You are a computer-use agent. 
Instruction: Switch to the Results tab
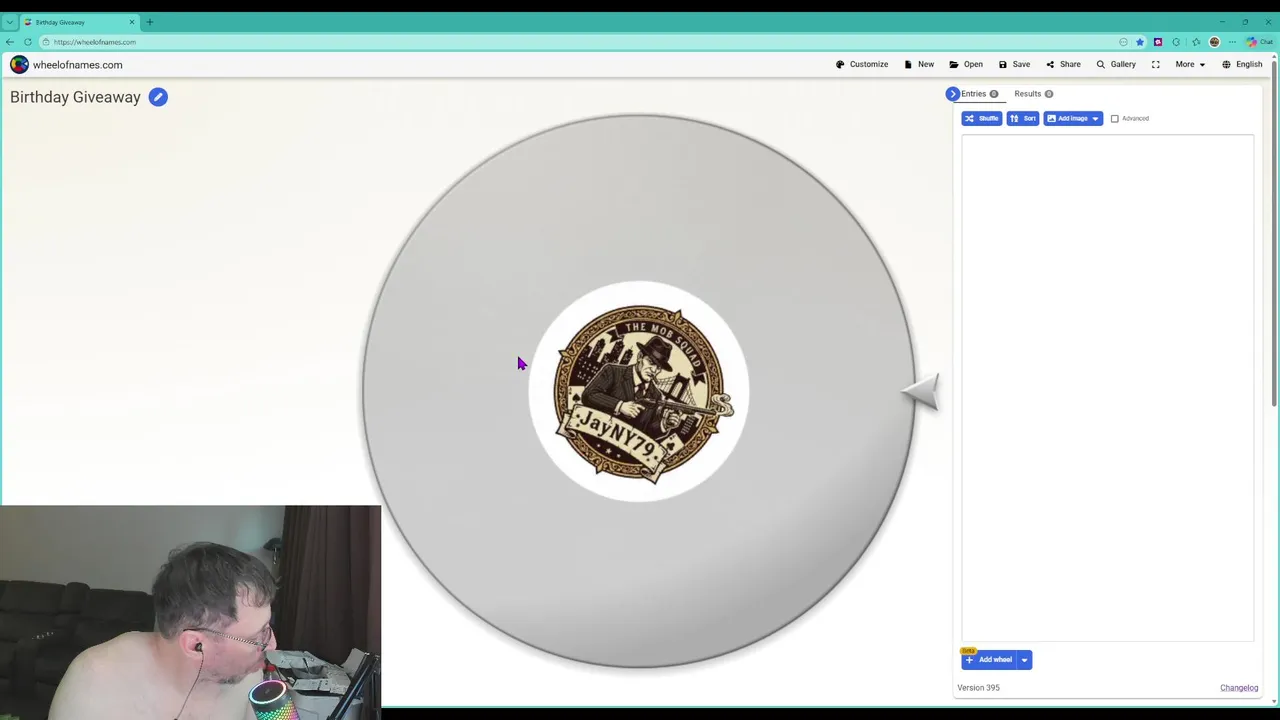pyautogui.click(x=1033, y=93)
